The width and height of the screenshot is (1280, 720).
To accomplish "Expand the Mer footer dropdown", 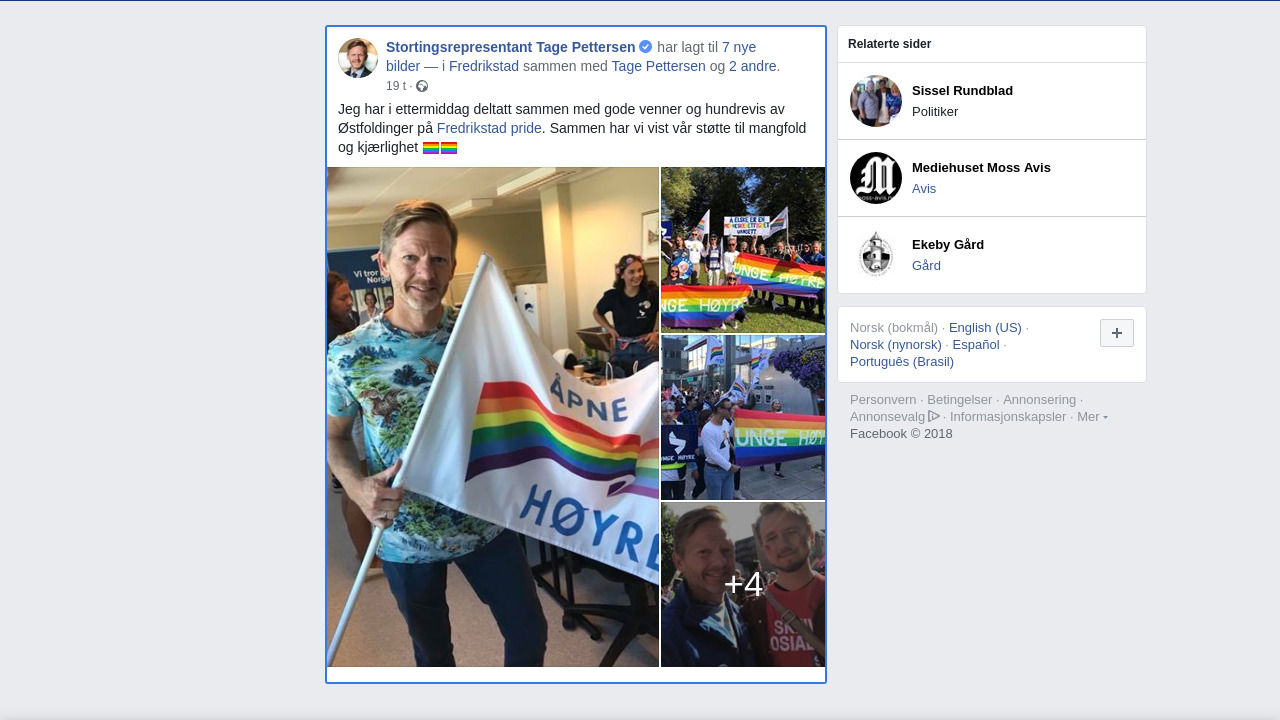I will click(1092, 416).
